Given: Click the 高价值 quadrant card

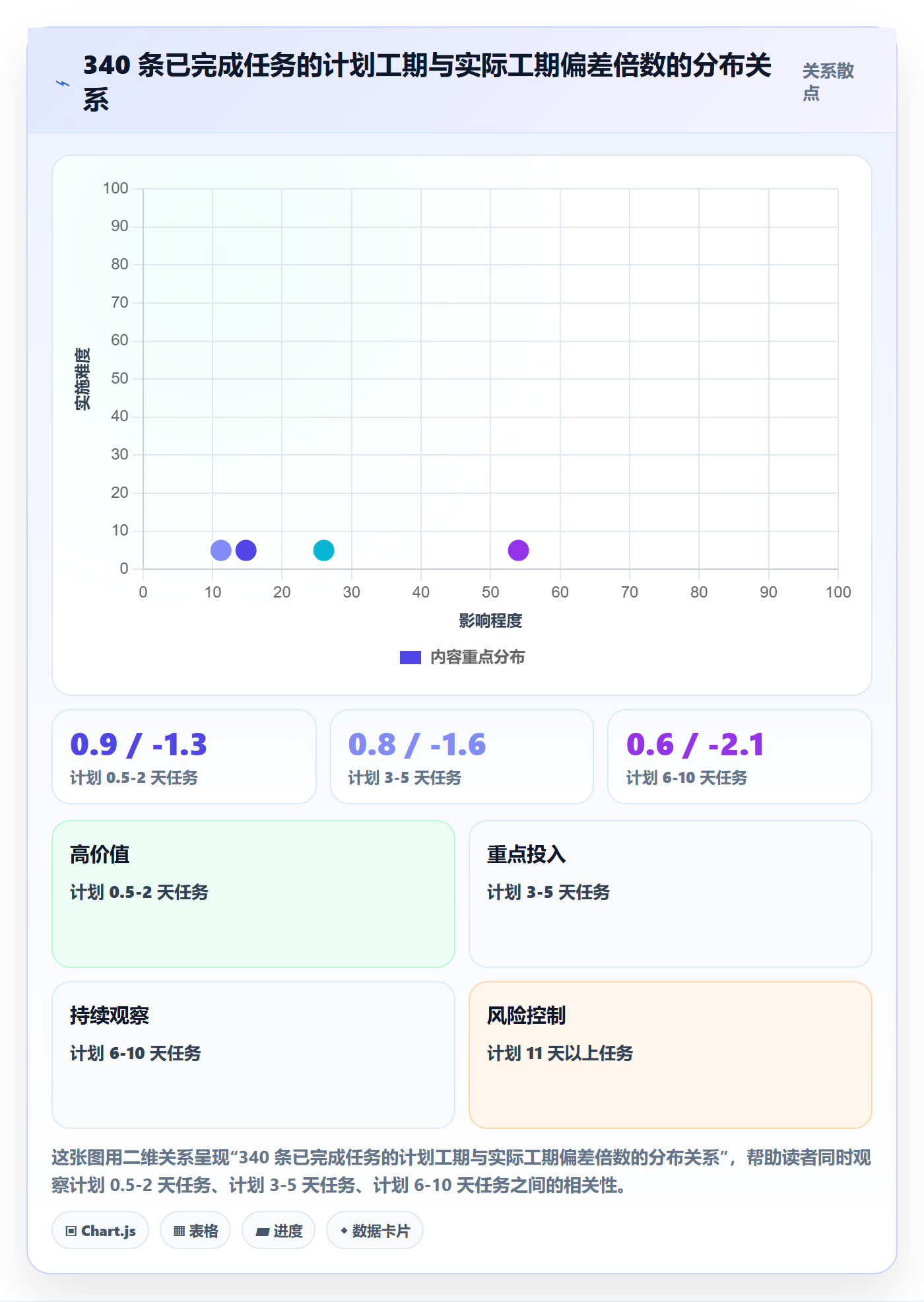Looking at the screenshot, I should pyautogui.click(x=253, y=894).
